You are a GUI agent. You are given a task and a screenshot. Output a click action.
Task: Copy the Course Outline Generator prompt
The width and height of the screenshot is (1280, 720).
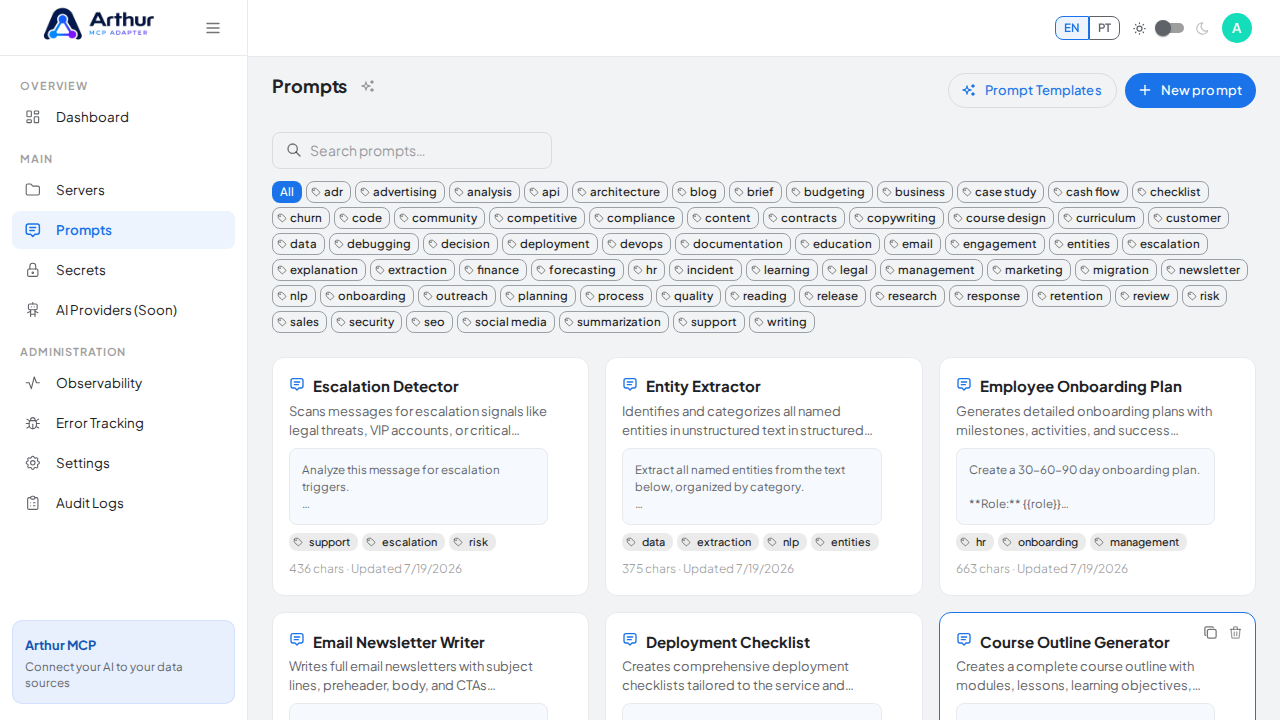pyautogui.click(x=1210, y=632)
